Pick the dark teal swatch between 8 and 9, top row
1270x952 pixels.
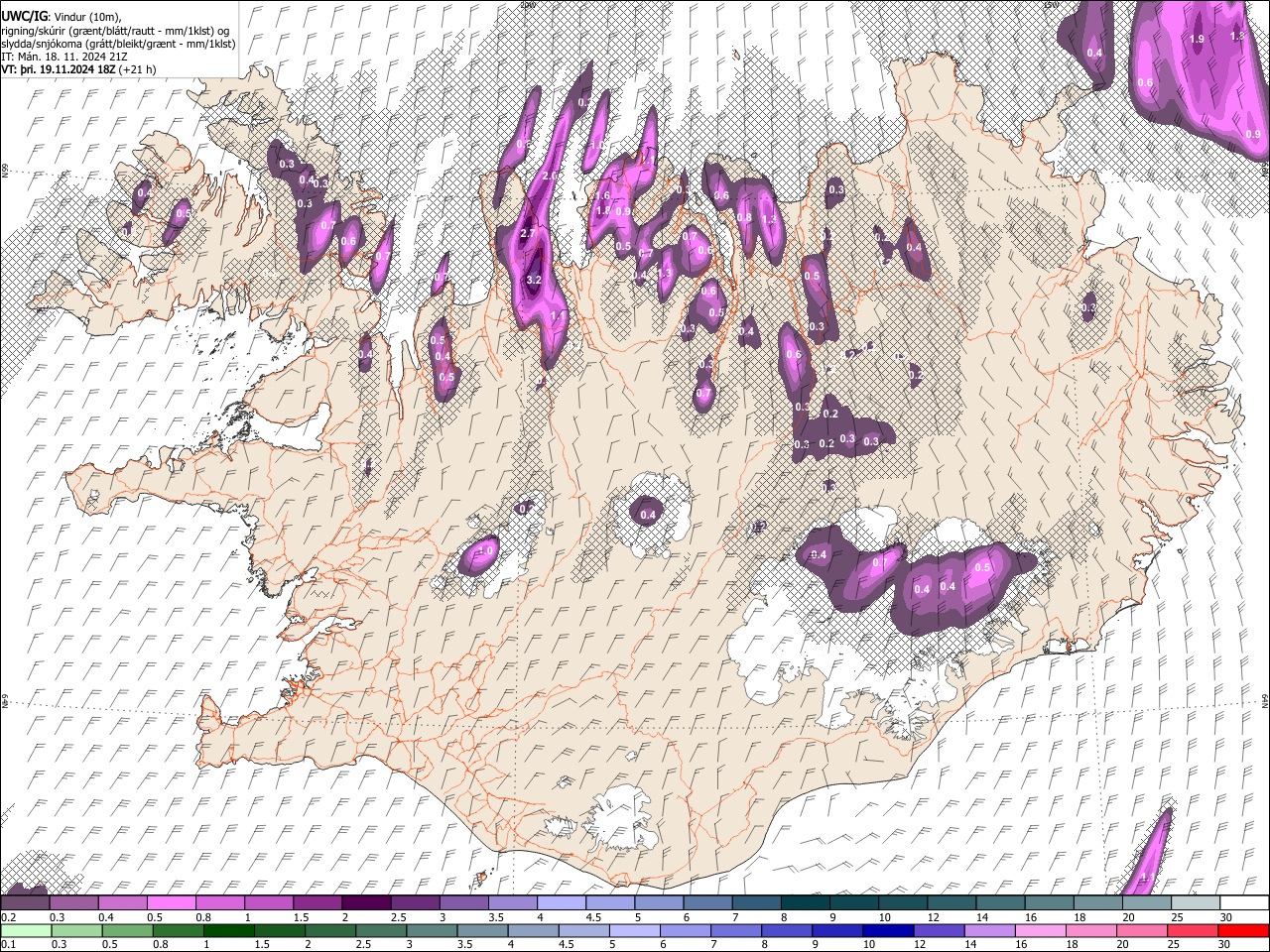pos(805,903)
